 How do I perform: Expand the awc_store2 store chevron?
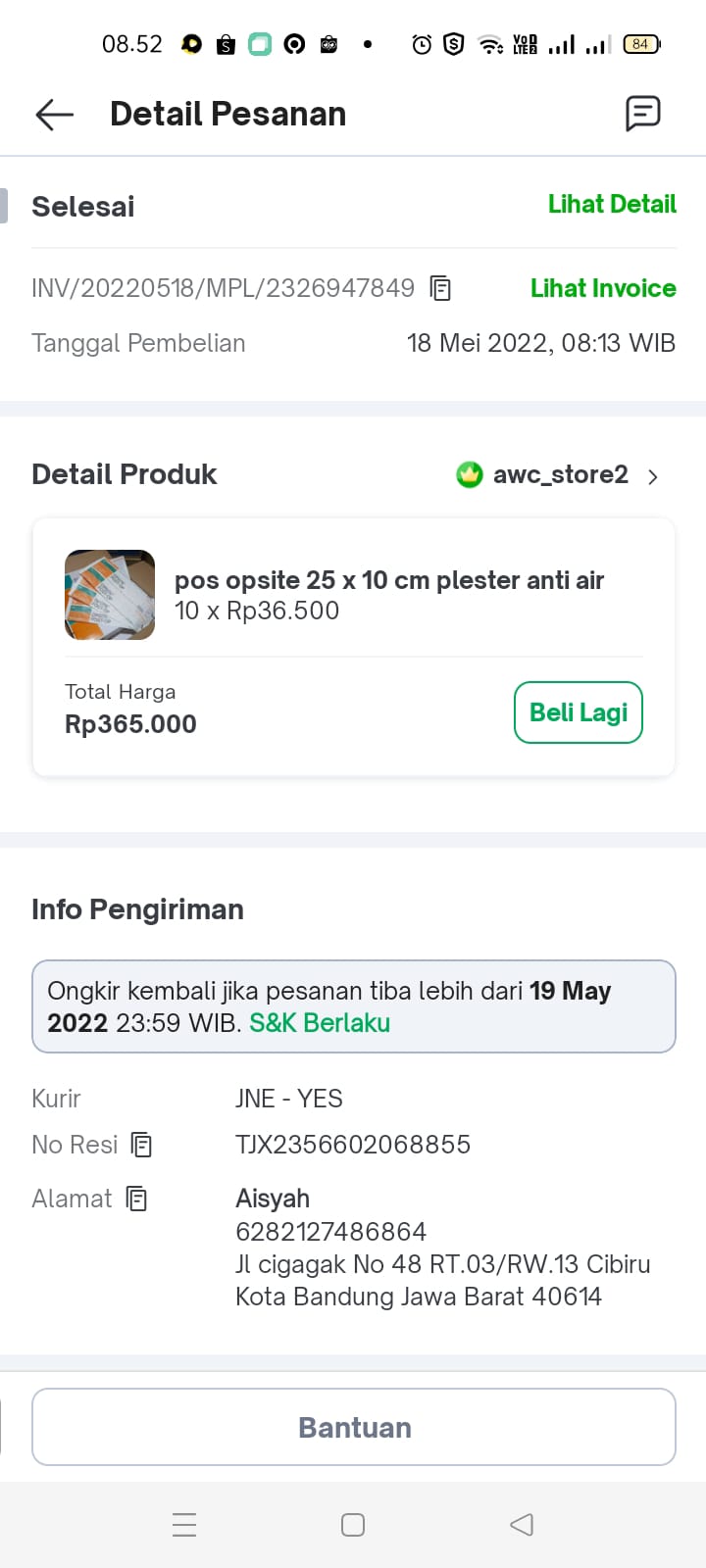pos(653,476)
